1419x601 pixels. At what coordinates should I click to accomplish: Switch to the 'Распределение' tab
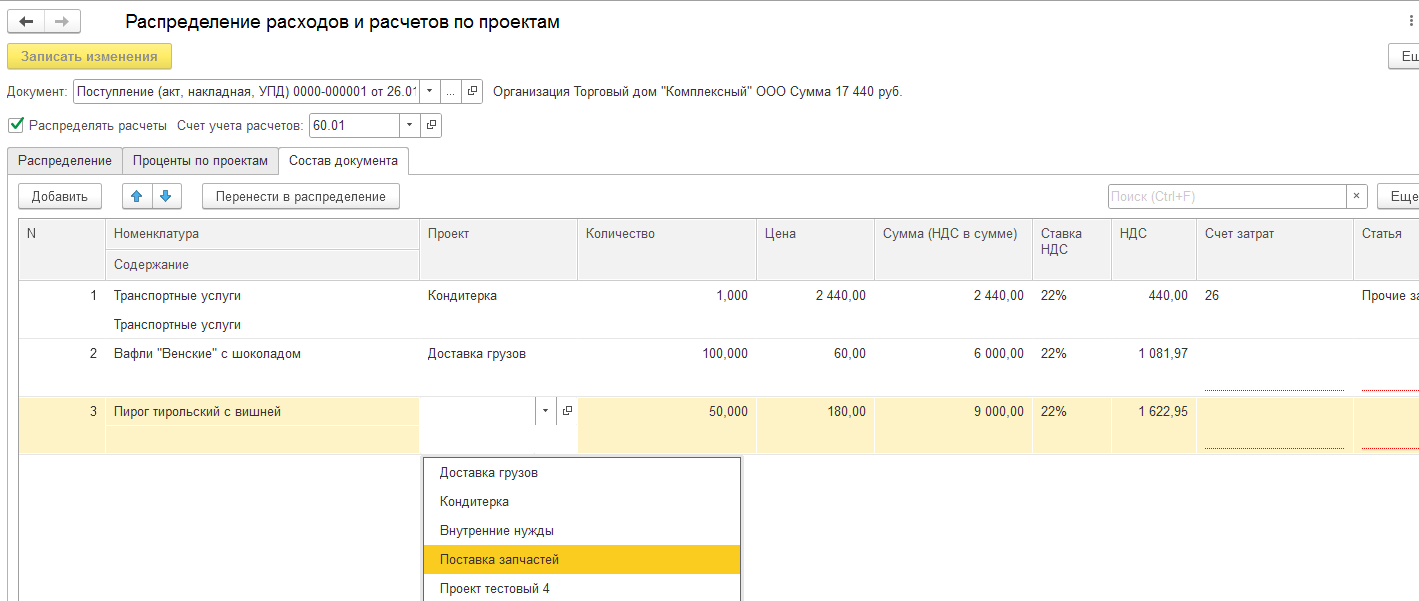[x=64, y=161]
